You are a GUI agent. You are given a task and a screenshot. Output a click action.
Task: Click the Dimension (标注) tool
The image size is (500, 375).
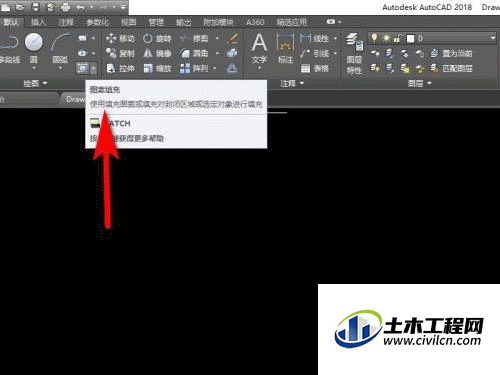285,48
